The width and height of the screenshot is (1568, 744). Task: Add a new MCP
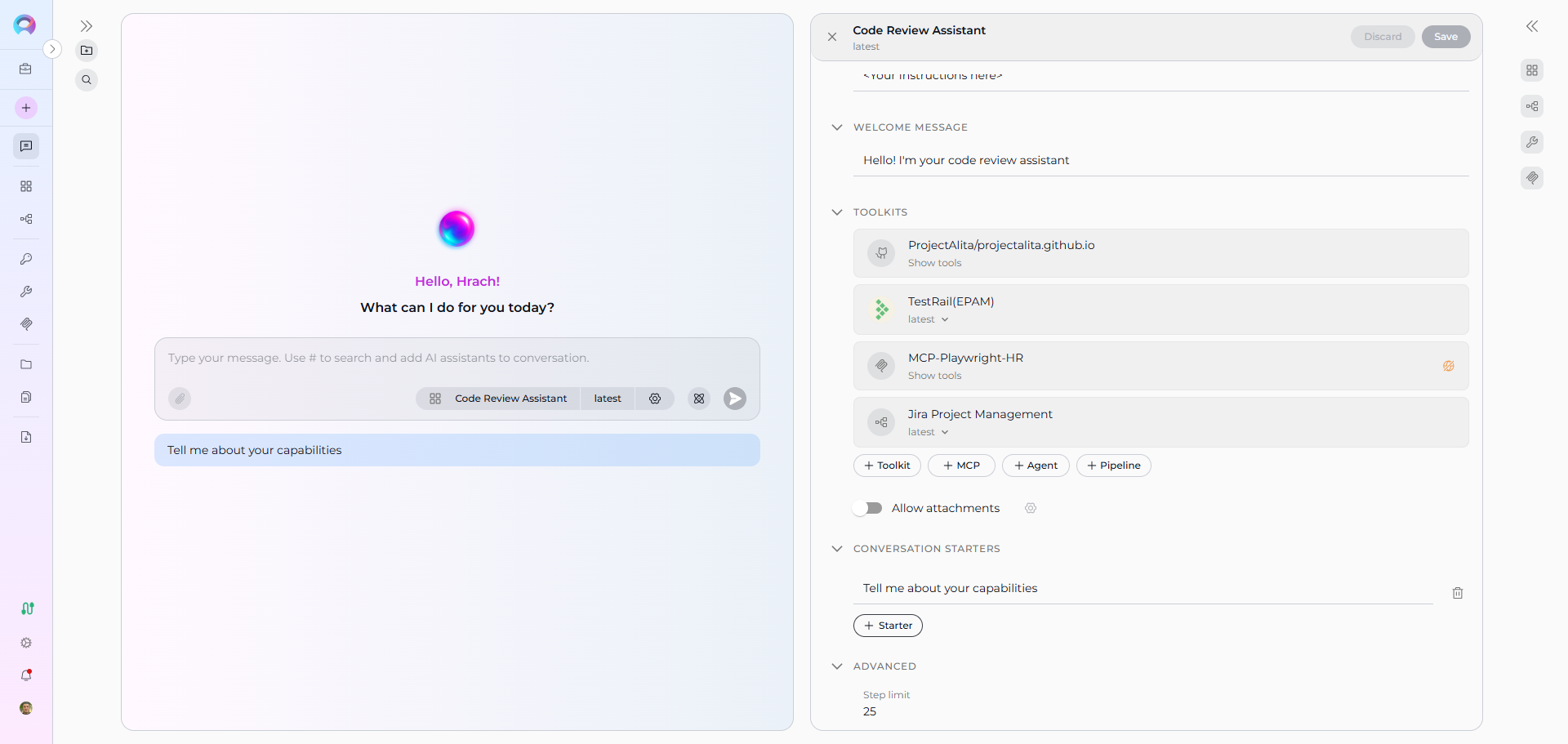pyautogui.click(x=961, y=466)
